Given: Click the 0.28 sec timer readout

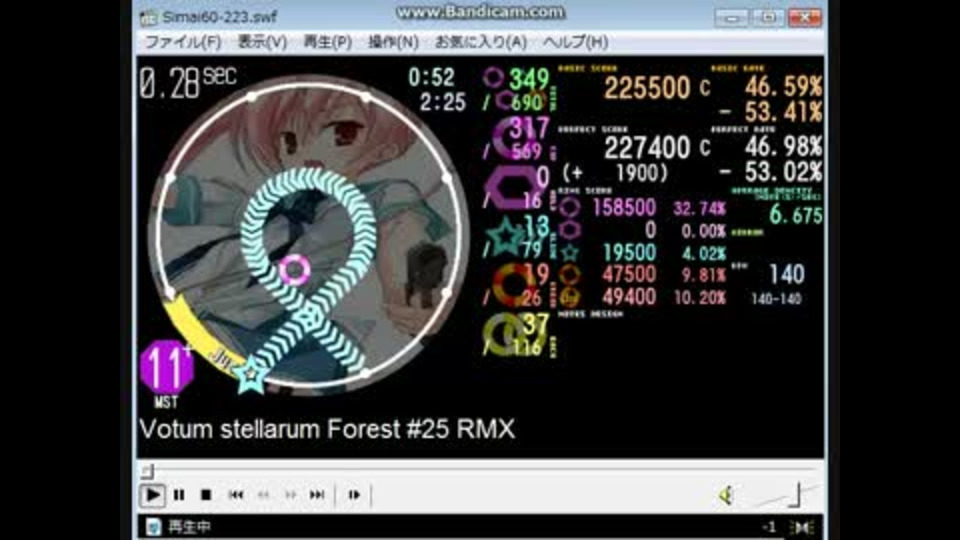Looking at the screenshot, I should coord(188,83).
